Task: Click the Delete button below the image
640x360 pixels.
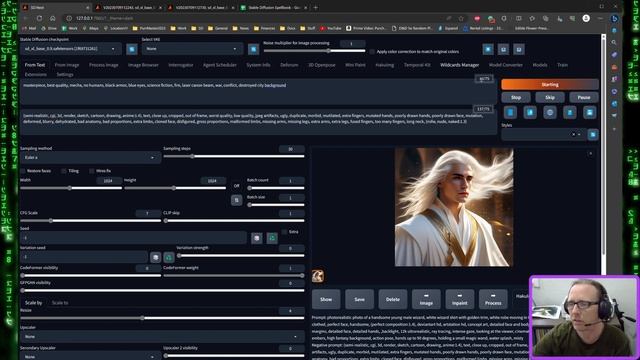Action: [393, 299]
